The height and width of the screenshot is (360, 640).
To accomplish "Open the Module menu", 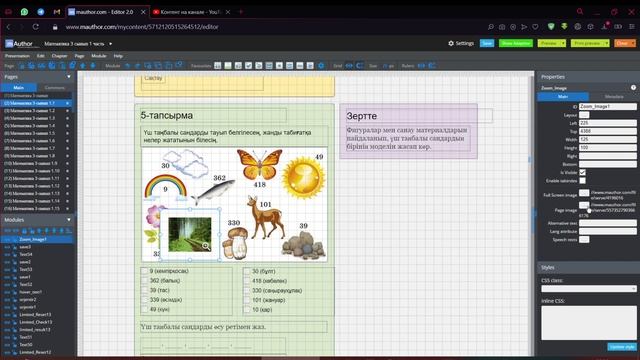I will click(99, 56).
